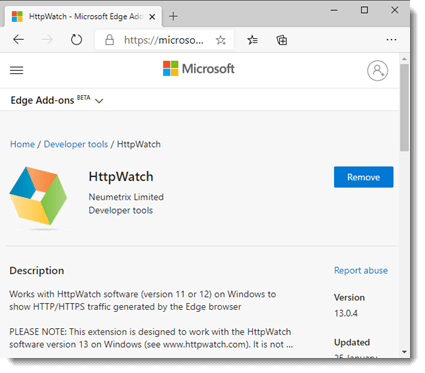Open the Collections icon
This screenshot has width=425, height=373.
[x=282, y=40]
